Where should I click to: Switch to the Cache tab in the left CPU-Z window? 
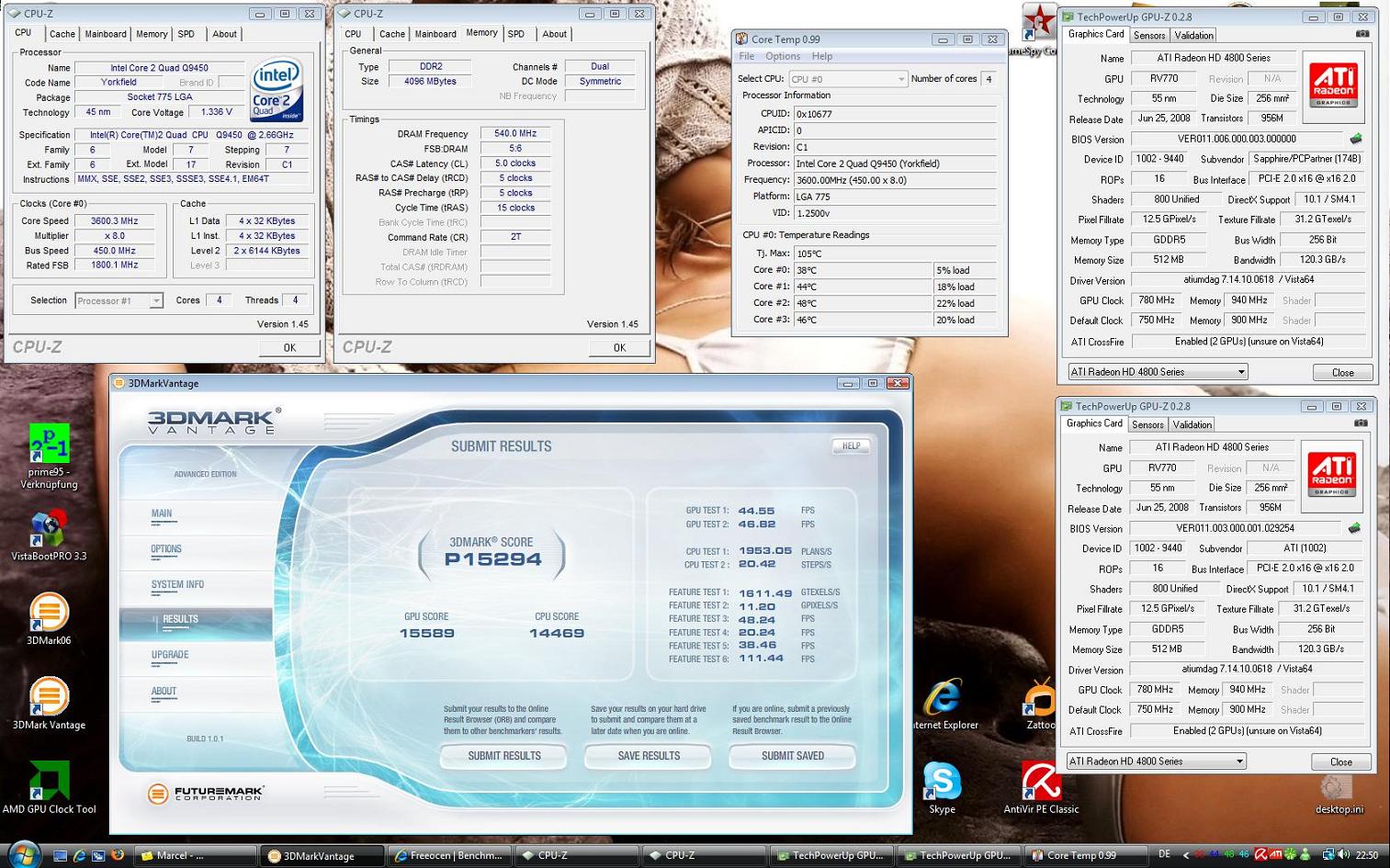(62, 34)
